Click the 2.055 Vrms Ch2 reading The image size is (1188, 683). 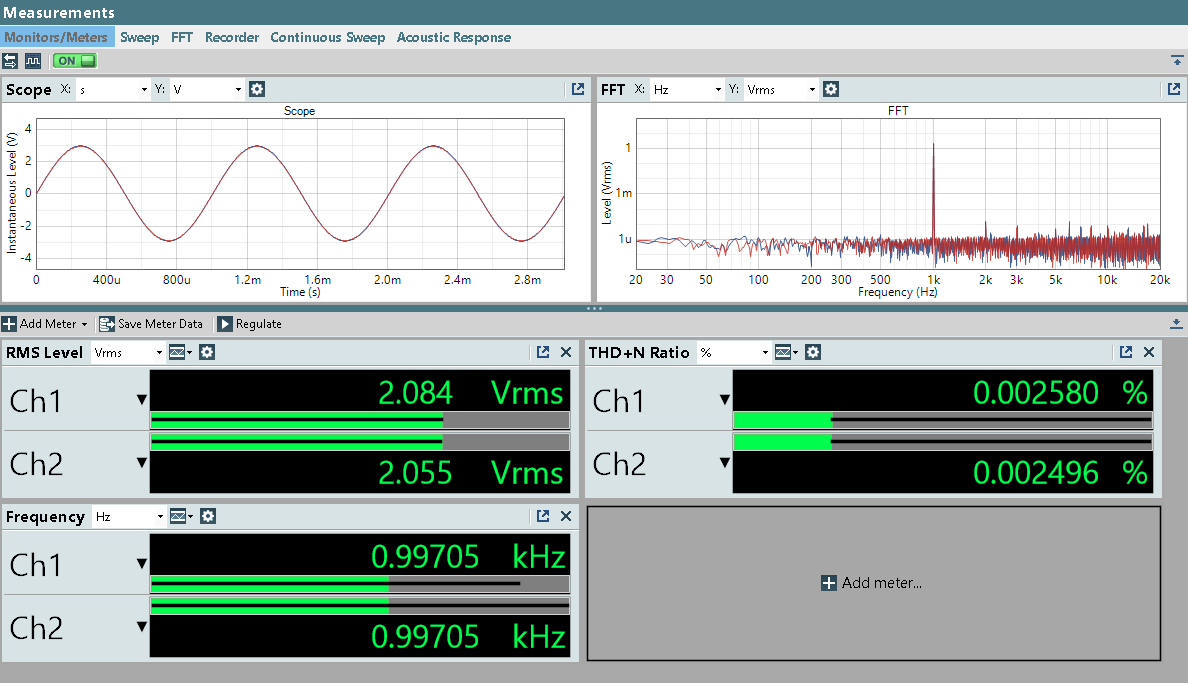click(x=470, y=472)
